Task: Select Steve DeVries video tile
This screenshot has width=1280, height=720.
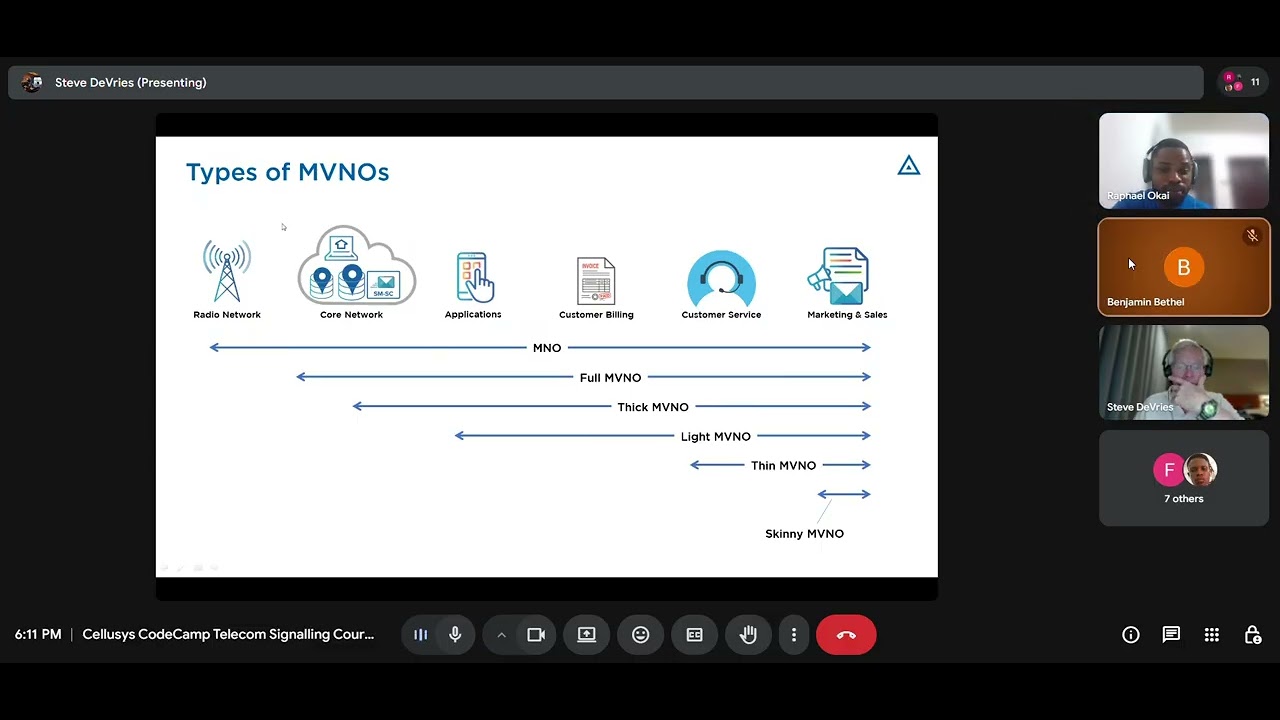Action: tap(1184, 372)
